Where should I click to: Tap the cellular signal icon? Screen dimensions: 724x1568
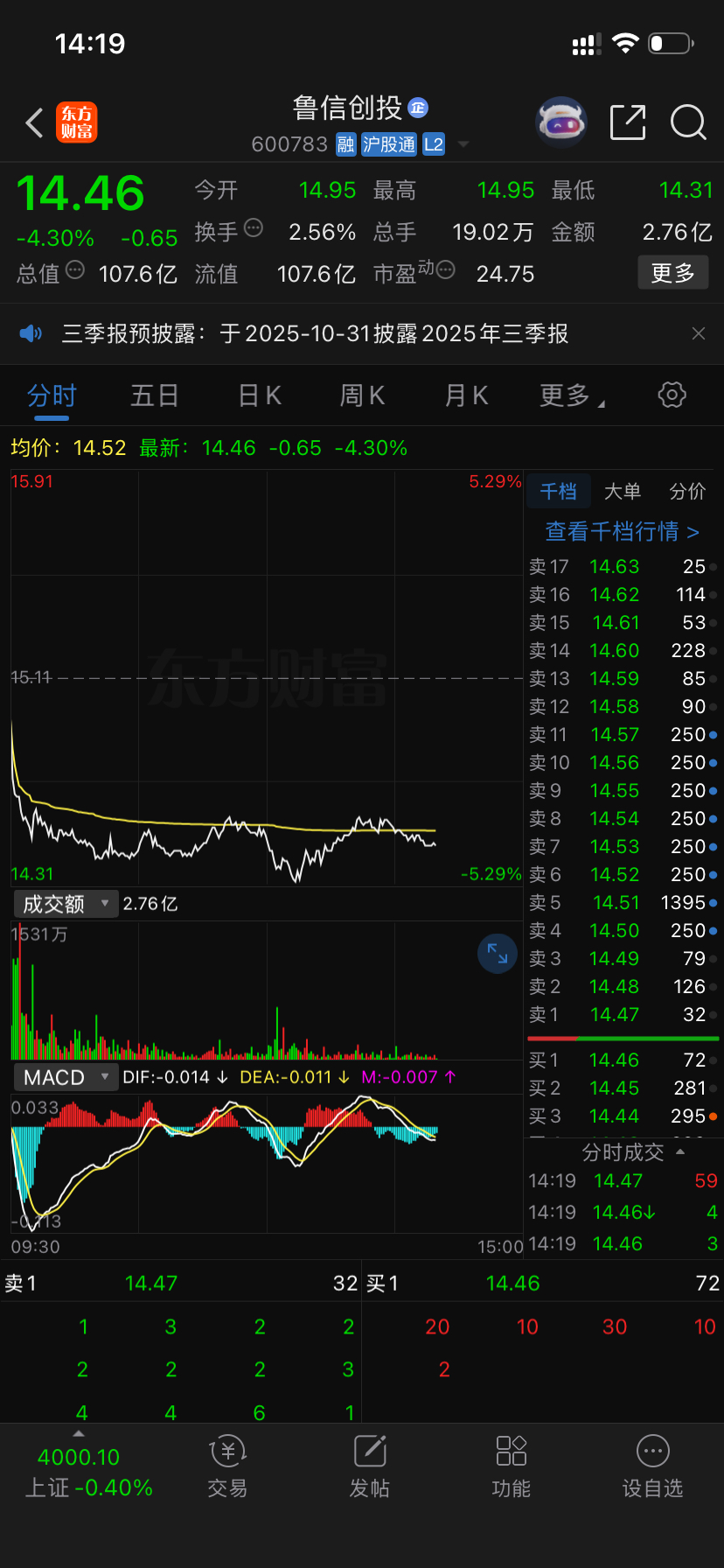(x=586, y=44)
